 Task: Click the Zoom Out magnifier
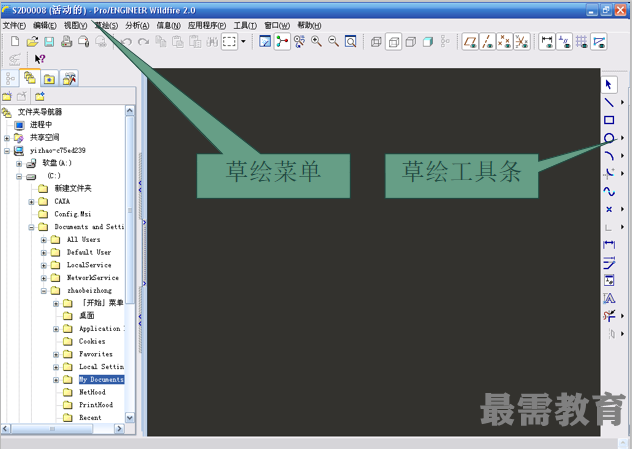click(333, 41)
